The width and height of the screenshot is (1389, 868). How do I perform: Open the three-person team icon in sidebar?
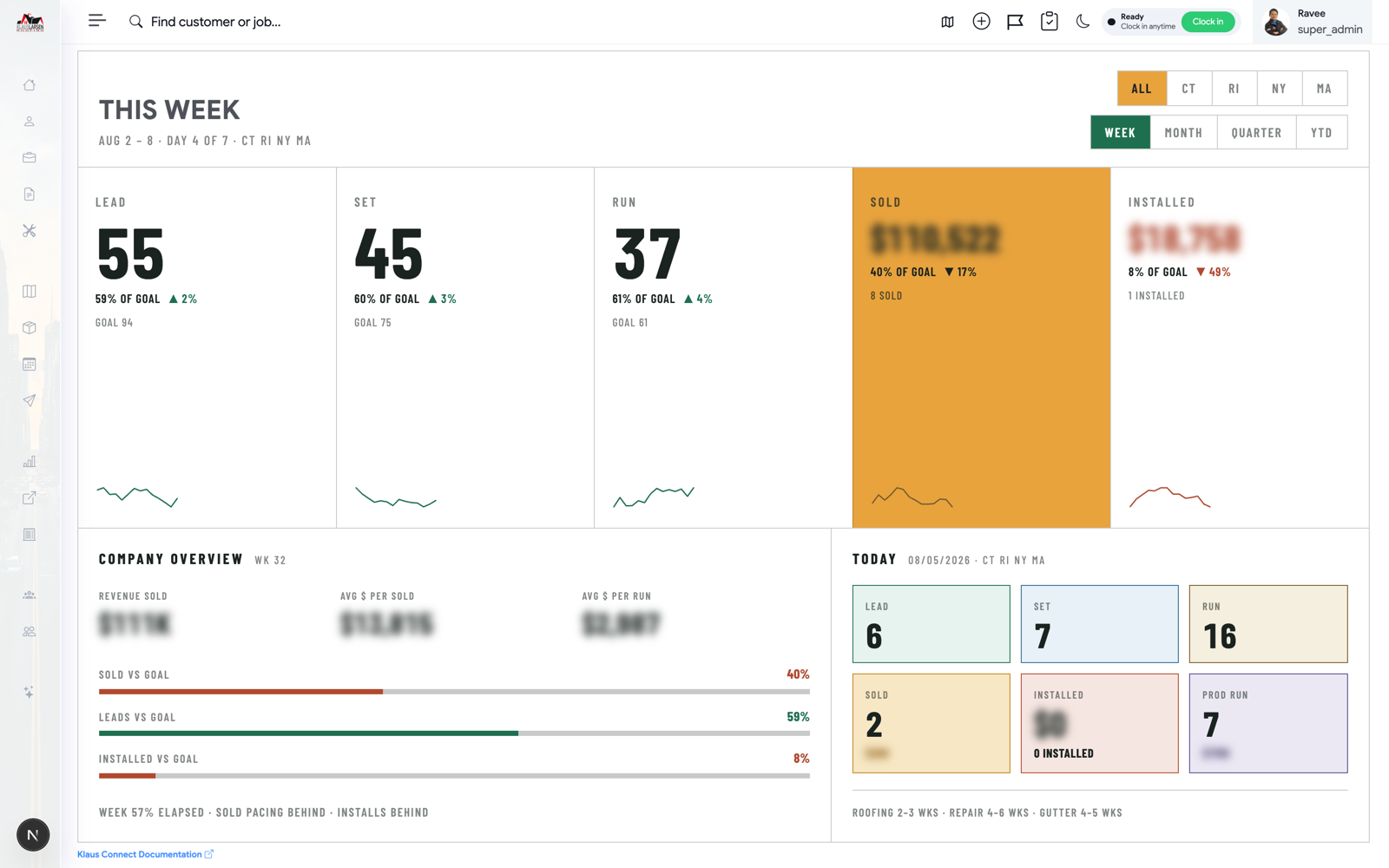(30, 595)
